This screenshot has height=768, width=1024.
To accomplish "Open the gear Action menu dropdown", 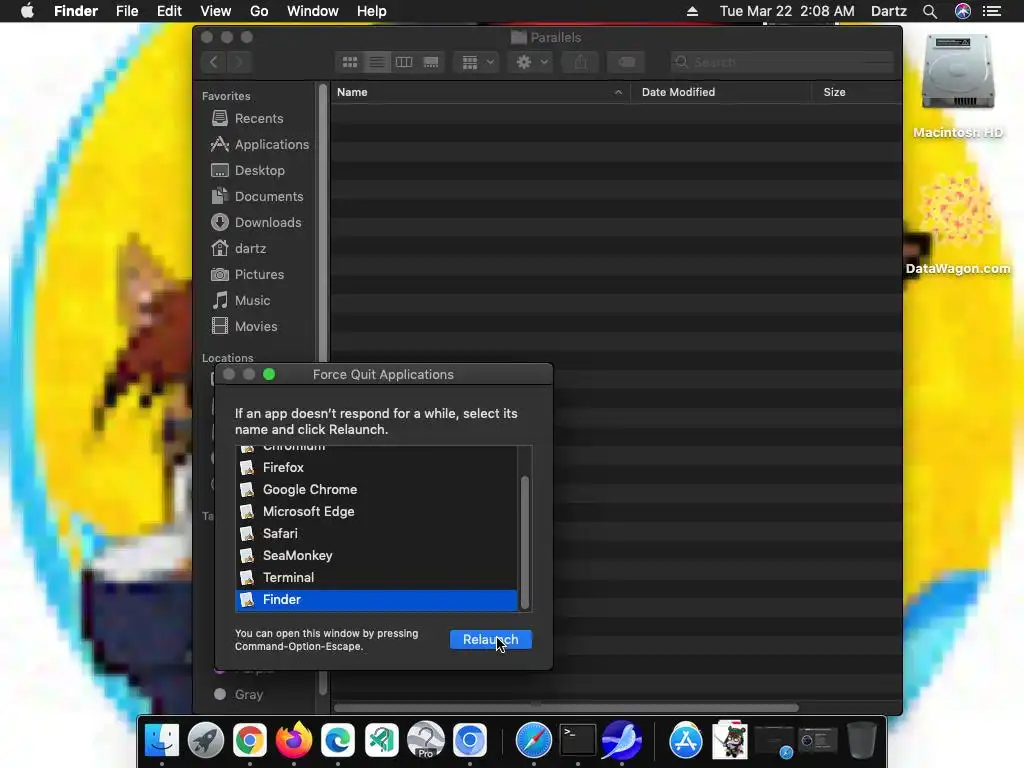I will (532, 62).
